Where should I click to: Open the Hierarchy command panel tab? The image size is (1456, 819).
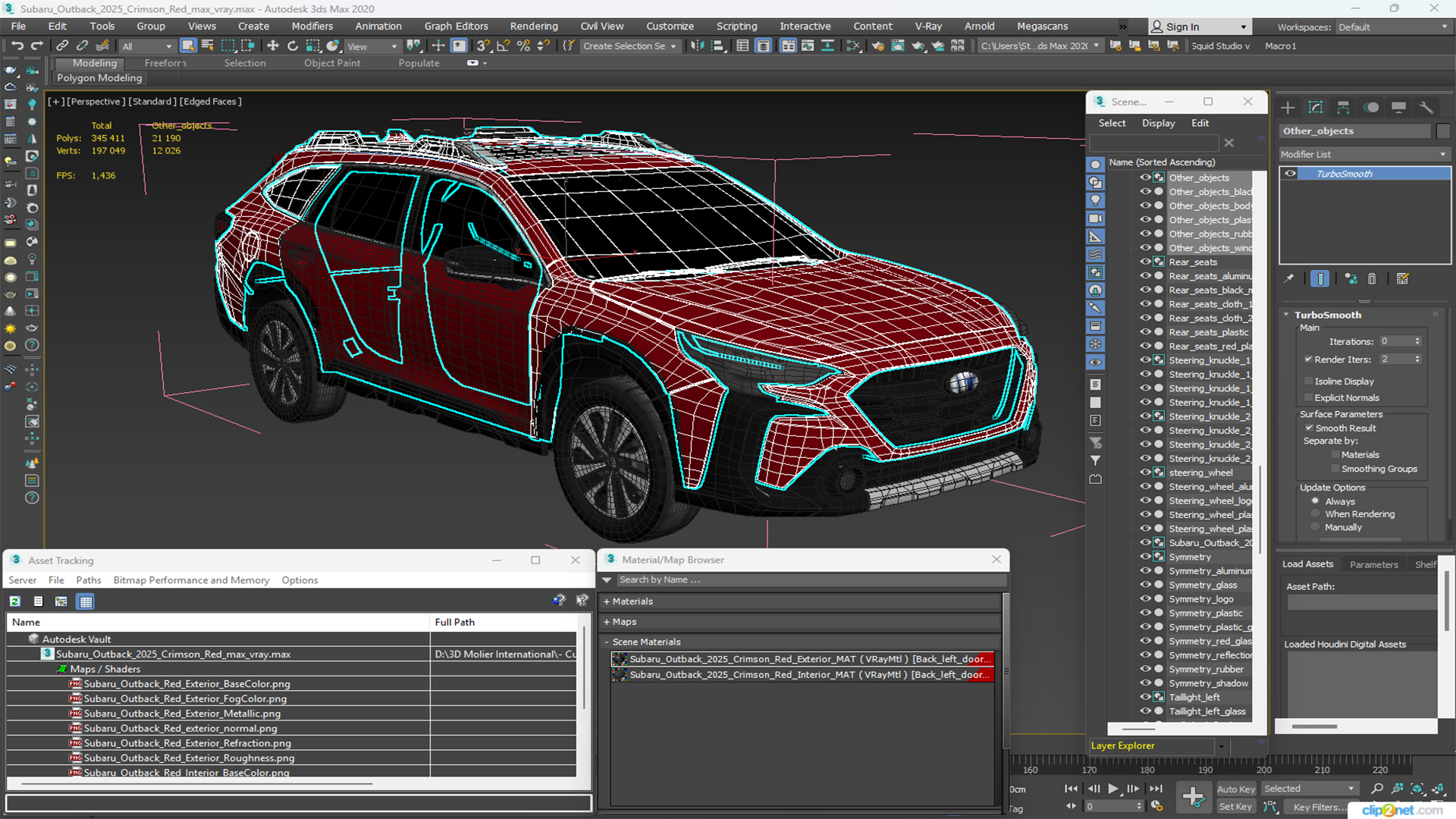point(1343,108)
